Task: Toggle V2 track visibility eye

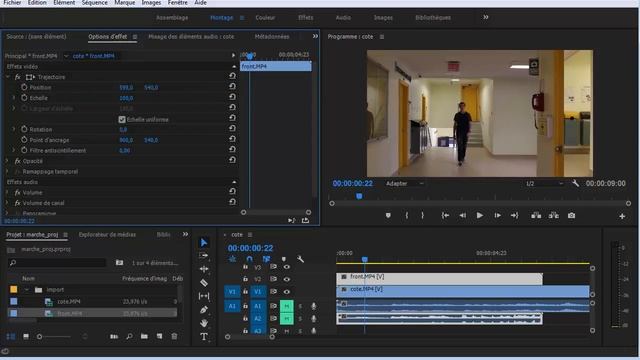Action: pos(287,279)
